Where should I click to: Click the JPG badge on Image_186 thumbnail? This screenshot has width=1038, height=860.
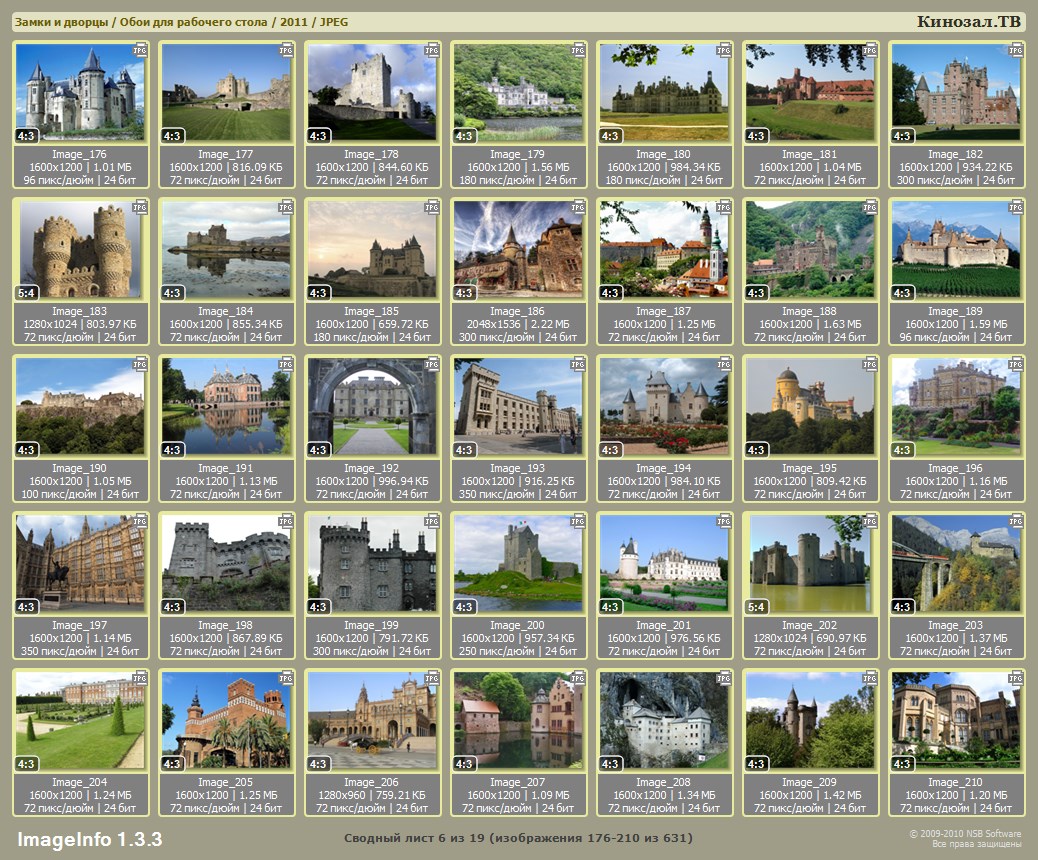click(578, 207)
